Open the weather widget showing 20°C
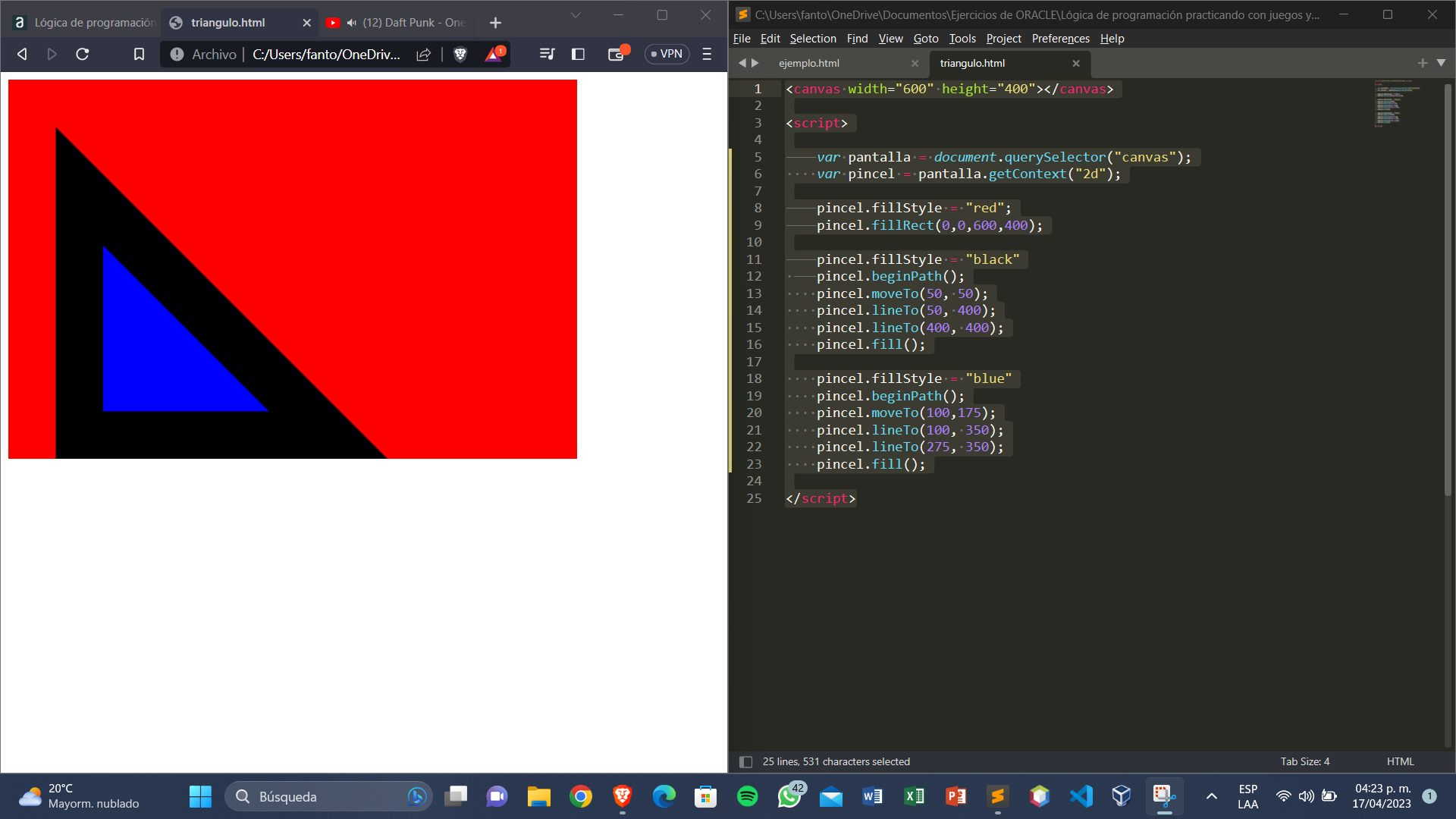 click(79, 796)
